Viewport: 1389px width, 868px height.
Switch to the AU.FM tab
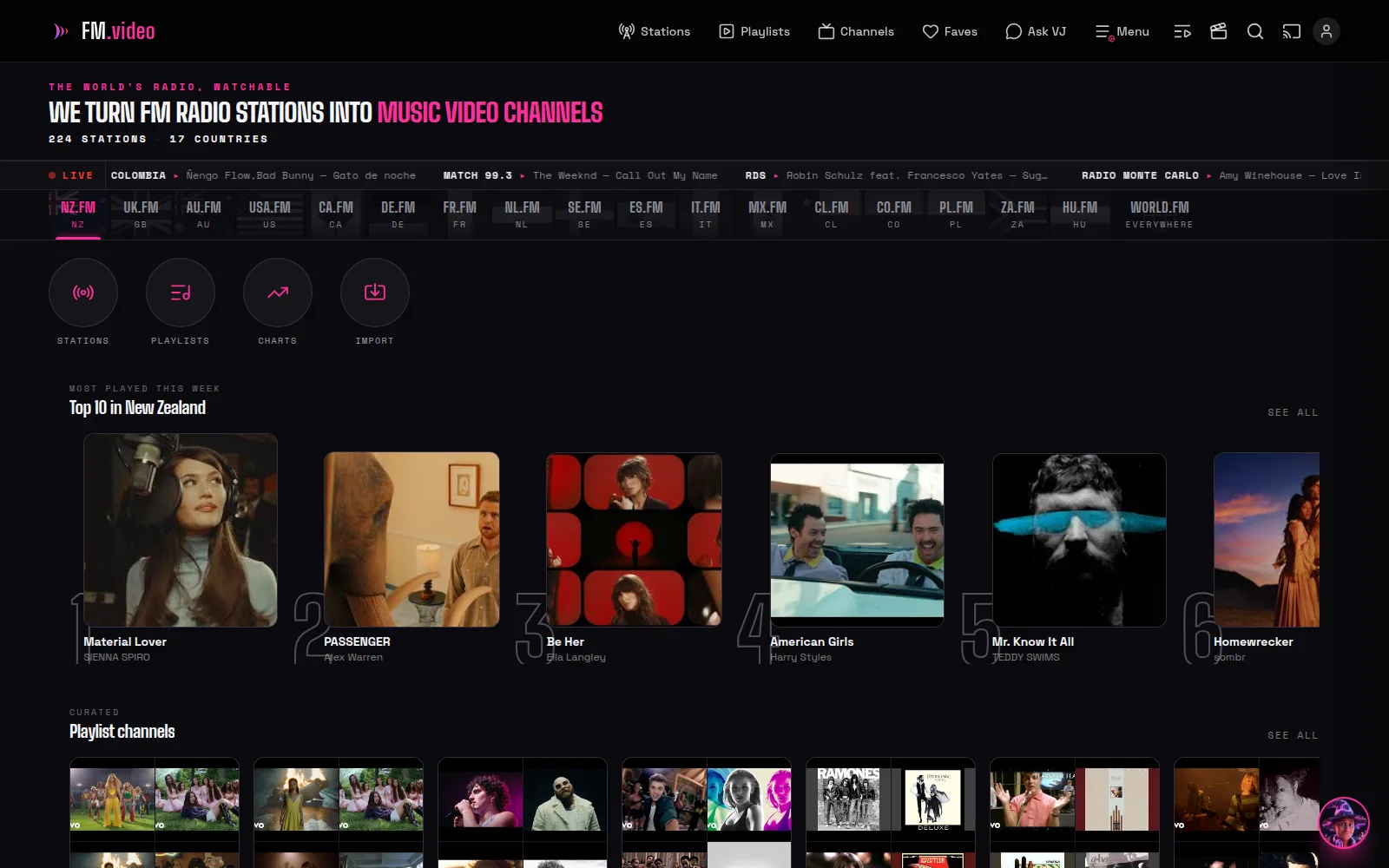tap(203, 214)
